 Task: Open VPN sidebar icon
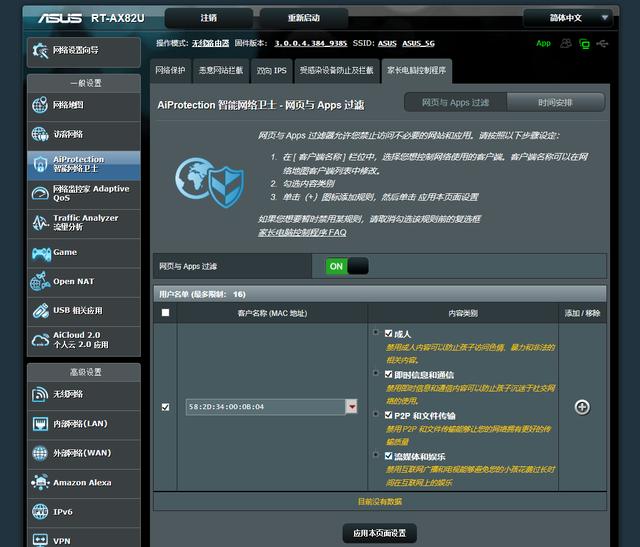pyautogui.click(x=40, y=540)
